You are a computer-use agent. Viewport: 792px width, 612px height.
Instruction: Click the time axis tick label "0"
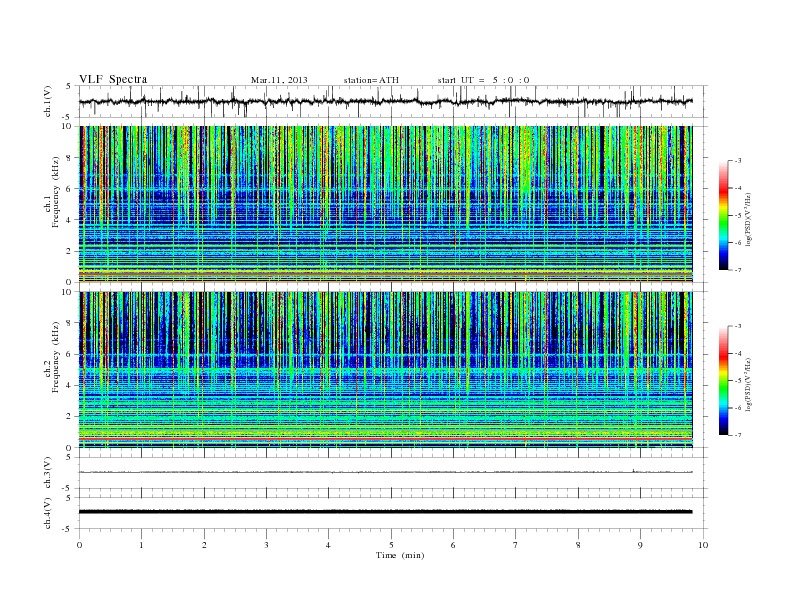tap(79, 545)
